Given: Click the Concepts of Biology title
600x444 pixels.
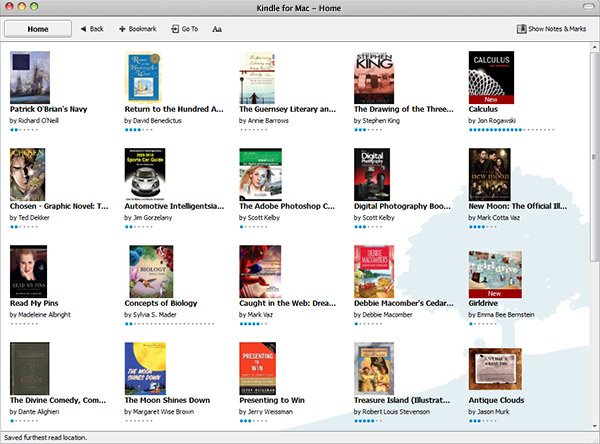Looking at the screenshot, I should coord(164,303).
